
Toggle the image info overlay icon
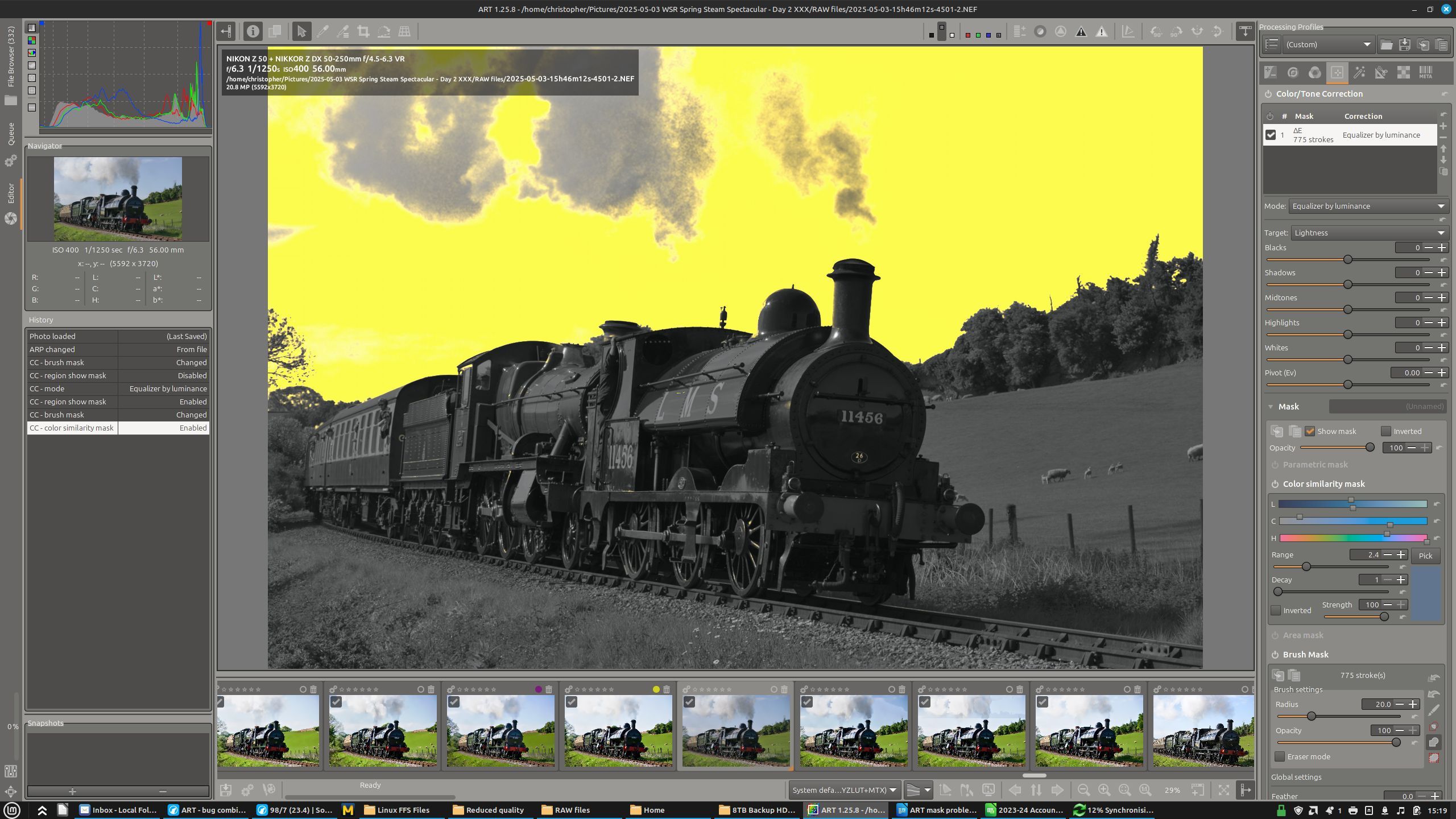click(x=253, y=31)
